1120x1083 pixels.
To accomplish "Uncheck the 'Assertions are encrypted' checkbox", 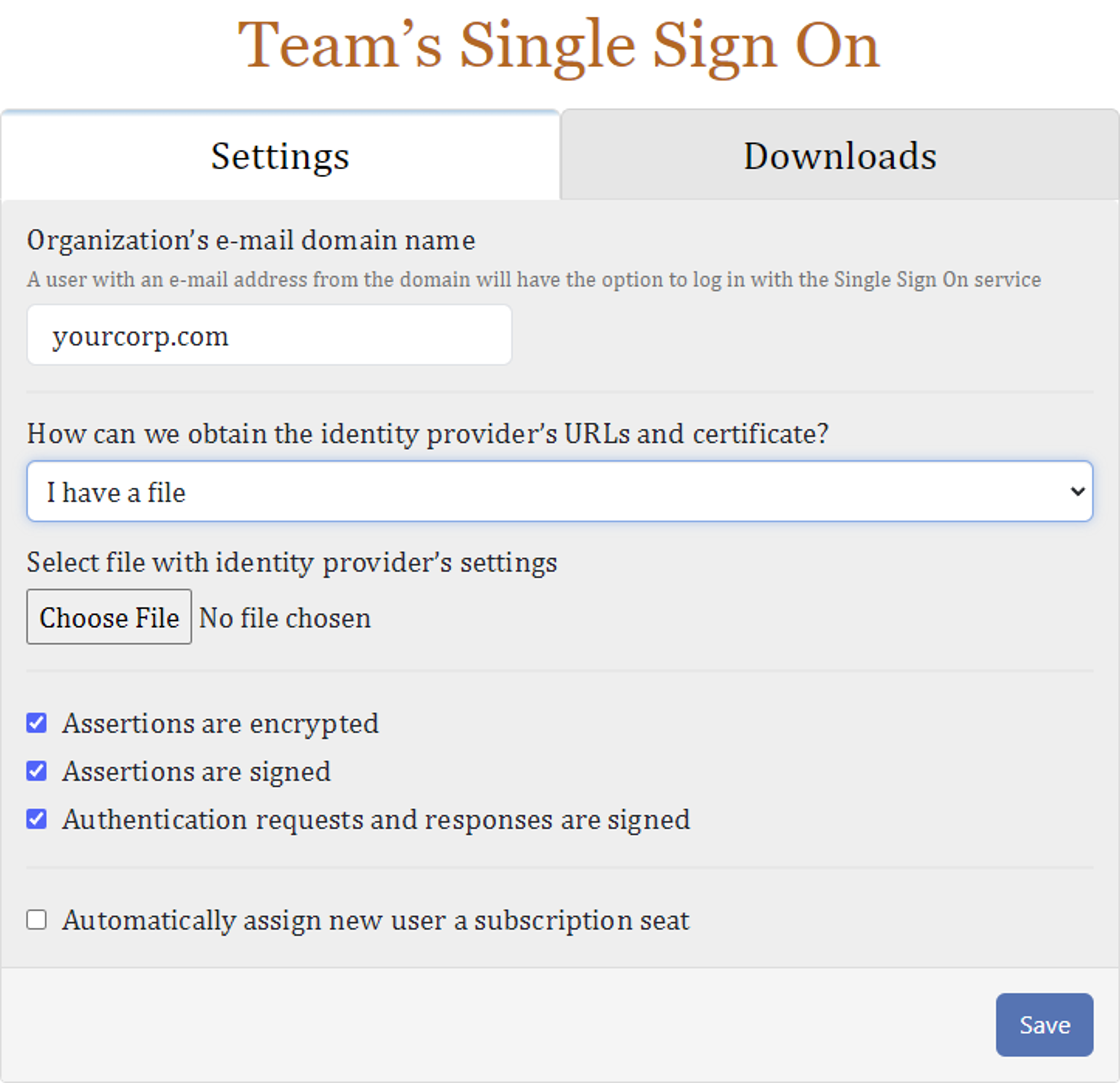I will pyautogui.click(x=36, y=723).
